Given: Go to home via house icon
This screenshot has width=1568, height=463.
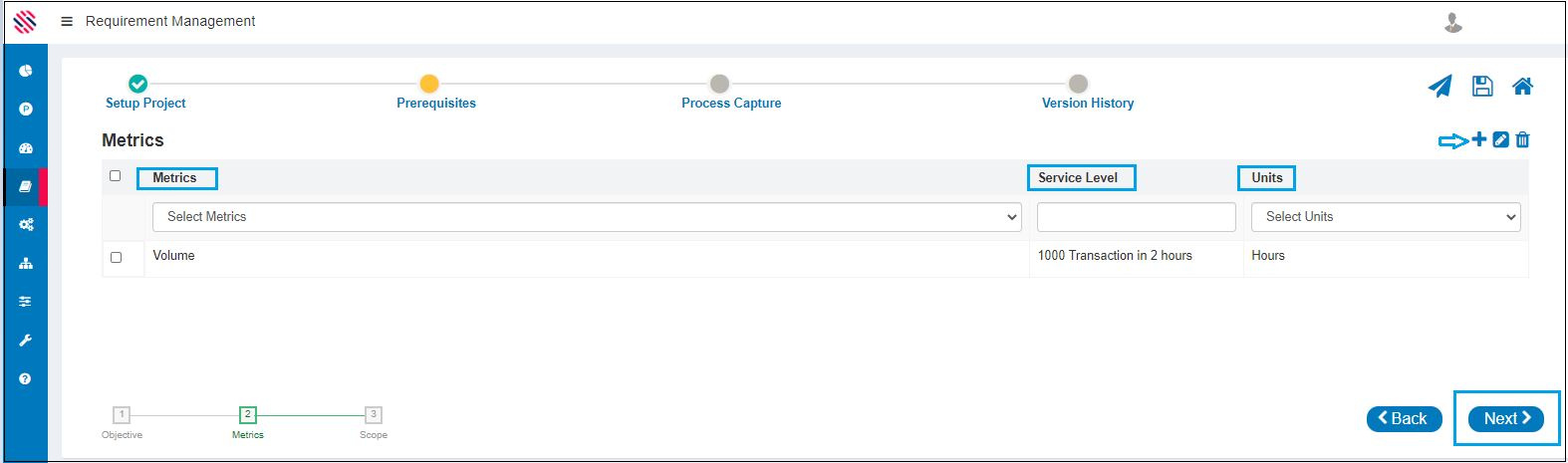Looking at the screenshot, I should [x=1522, y=87].
